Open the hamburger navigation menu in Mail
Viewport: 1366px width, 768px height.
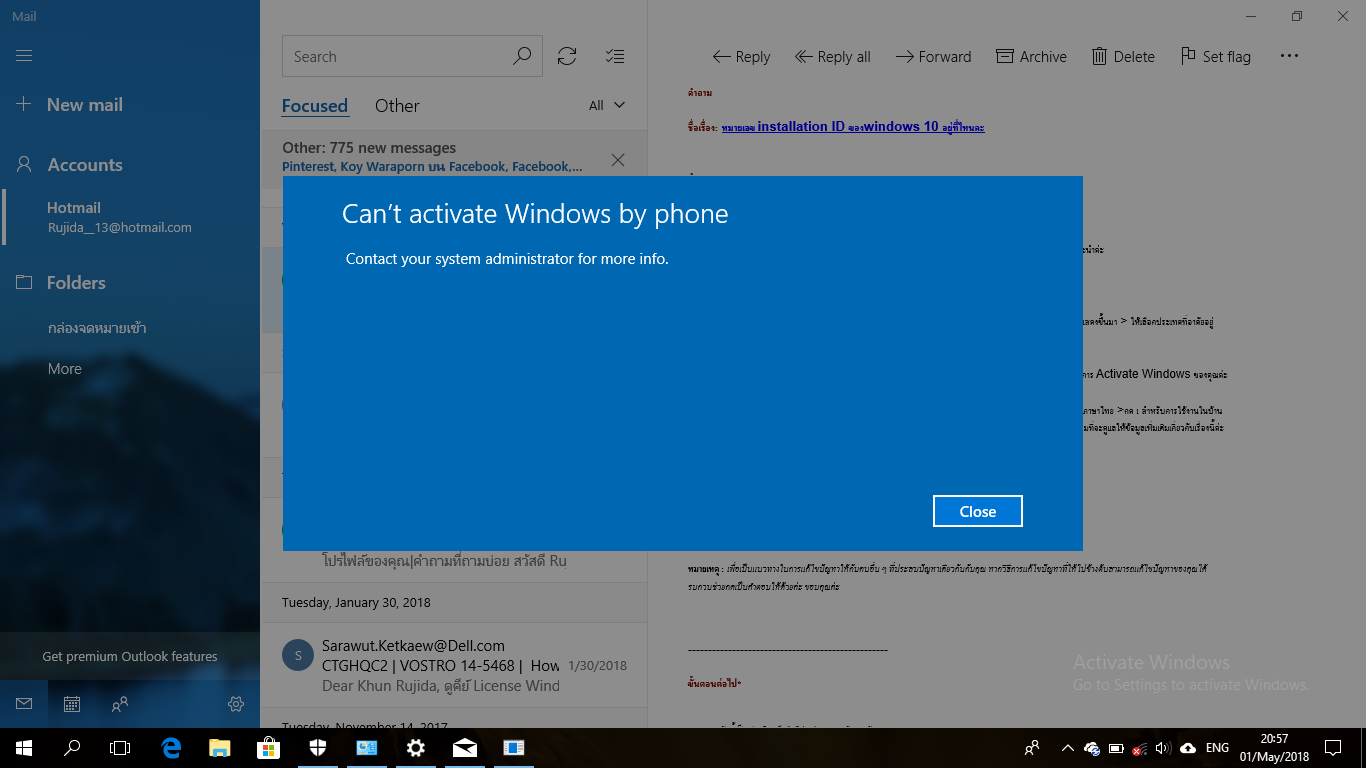point(24,56)
